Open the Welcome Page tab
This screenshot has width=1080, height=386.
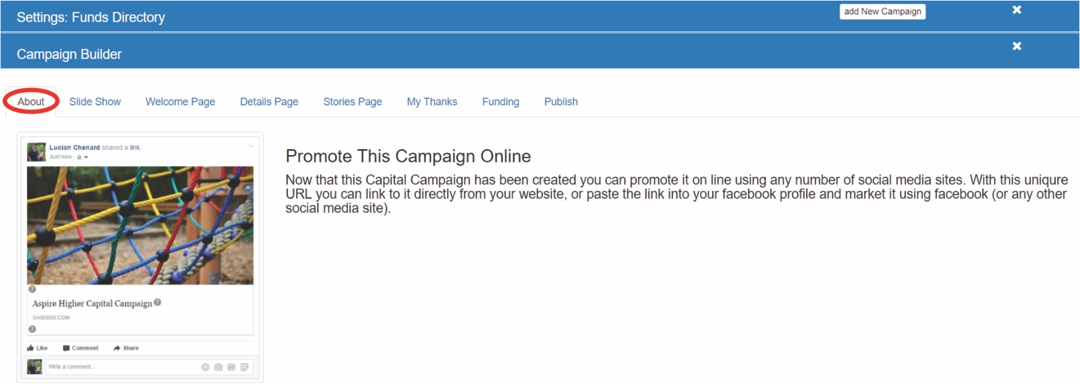[x=180, y=102]
